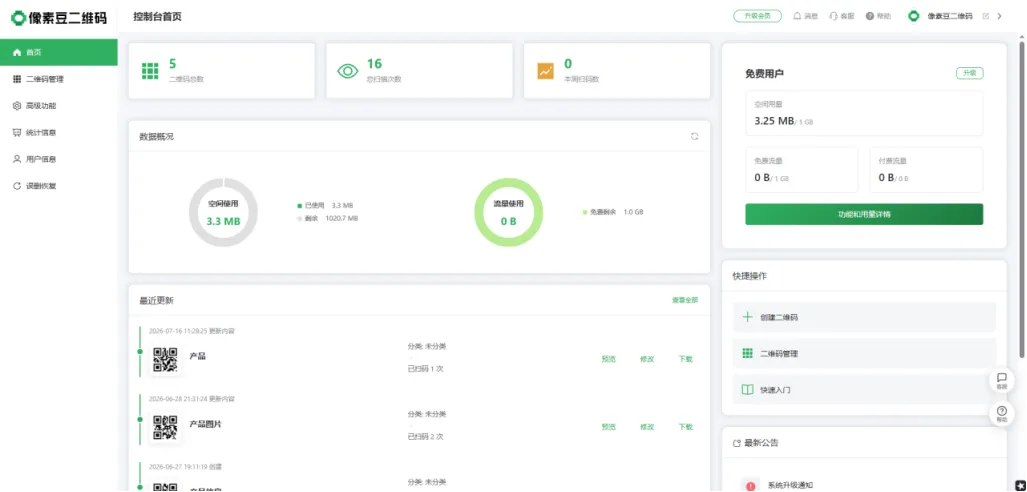Click the floating 帮助 question button

point(1001,413)
